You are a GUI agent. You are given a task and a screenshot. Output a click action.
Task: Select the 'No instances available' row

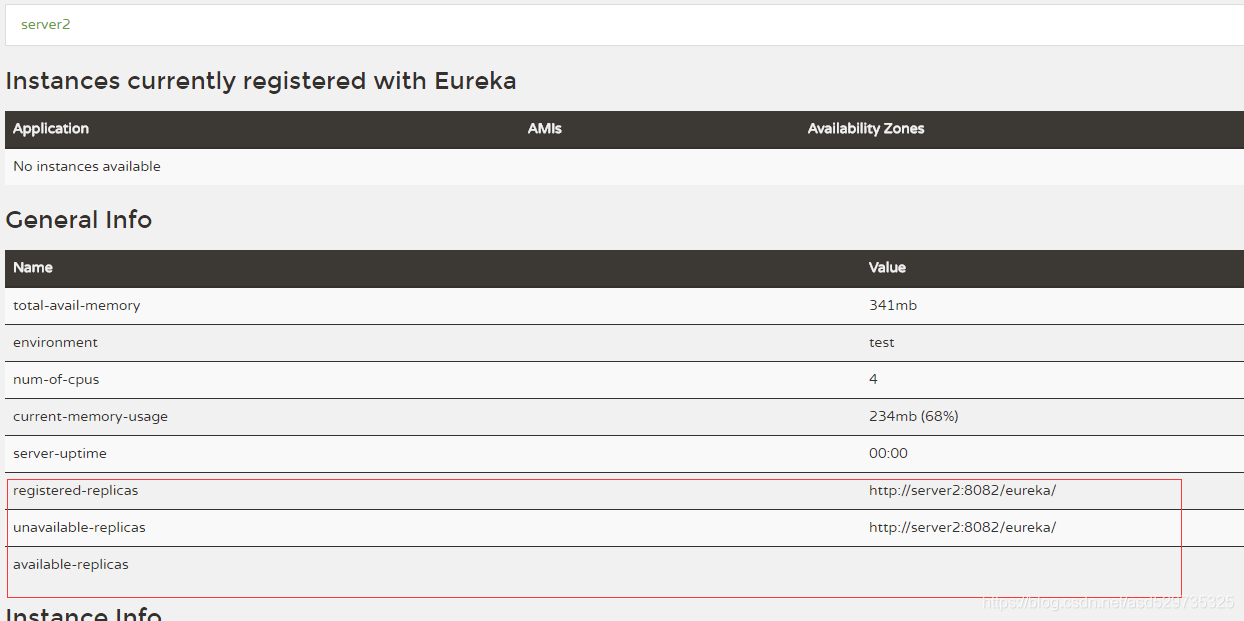[x=624, y=167]
